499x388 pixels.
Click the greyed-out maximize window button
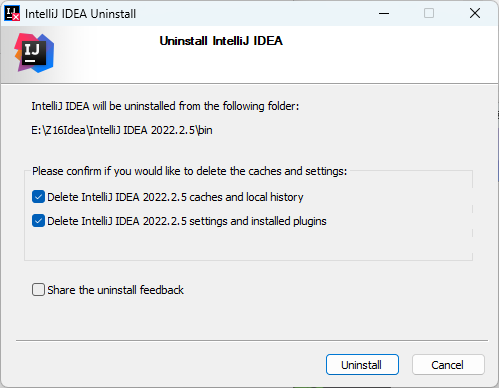click(x=429, y=13)
